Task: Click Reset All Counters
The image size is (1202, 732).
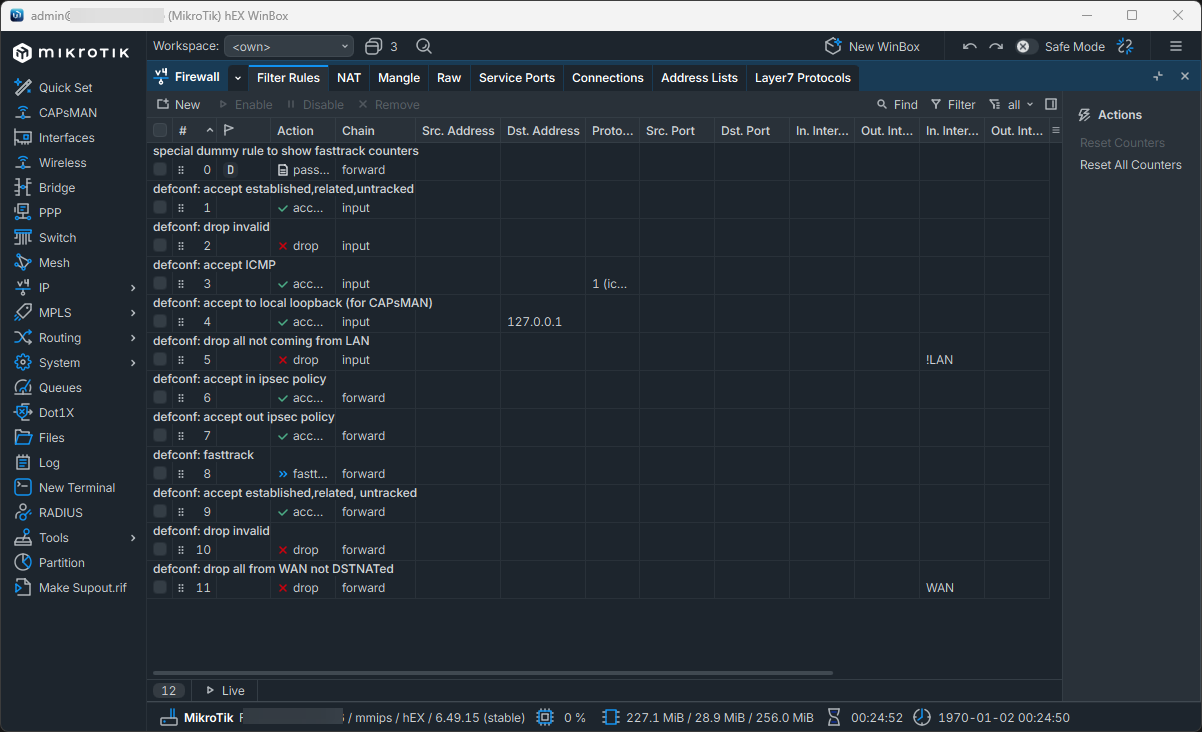Action: (1130, 165)
